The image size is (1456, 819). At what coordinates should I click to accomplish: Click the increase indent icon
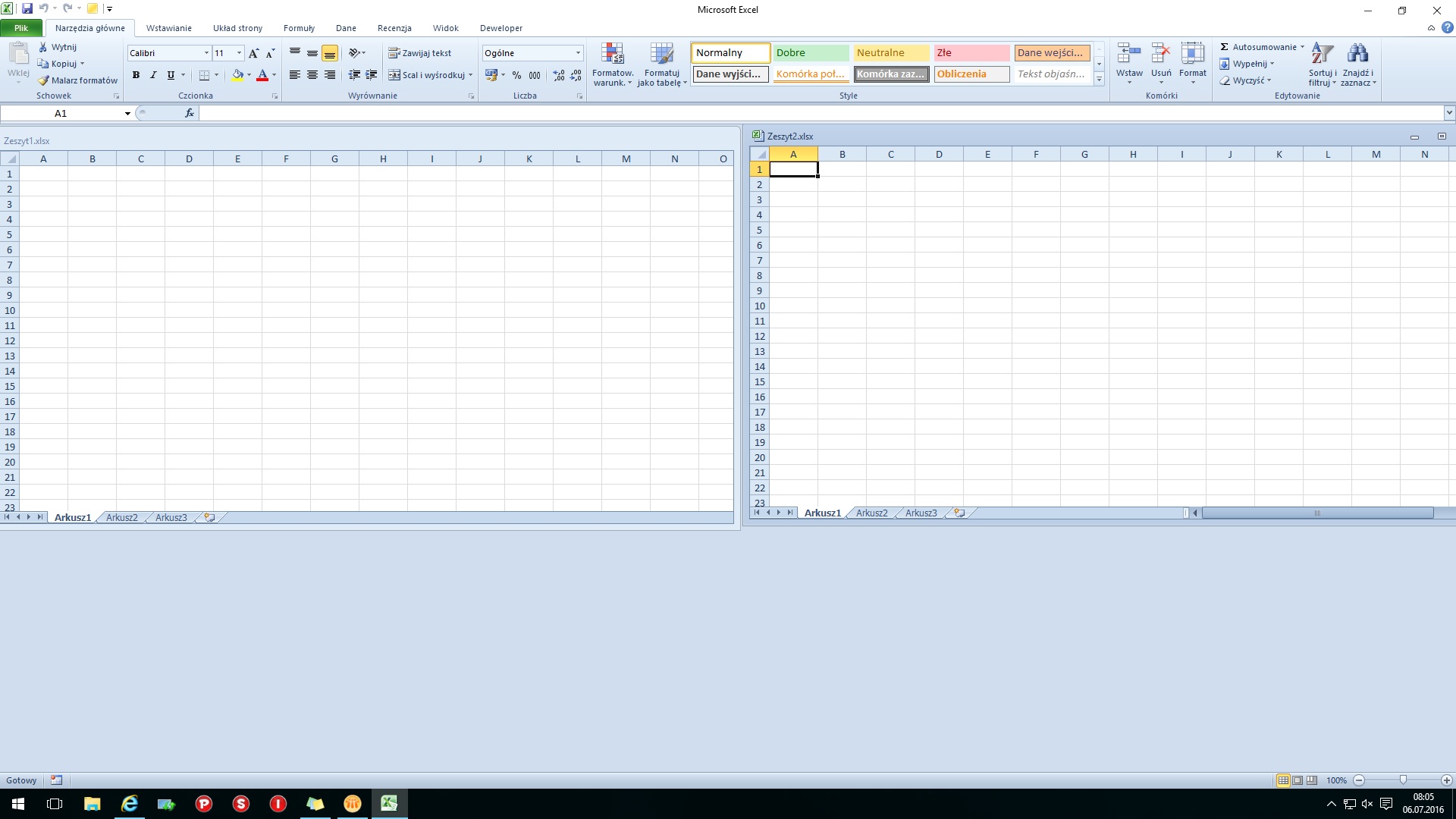[x=372, y=75]
